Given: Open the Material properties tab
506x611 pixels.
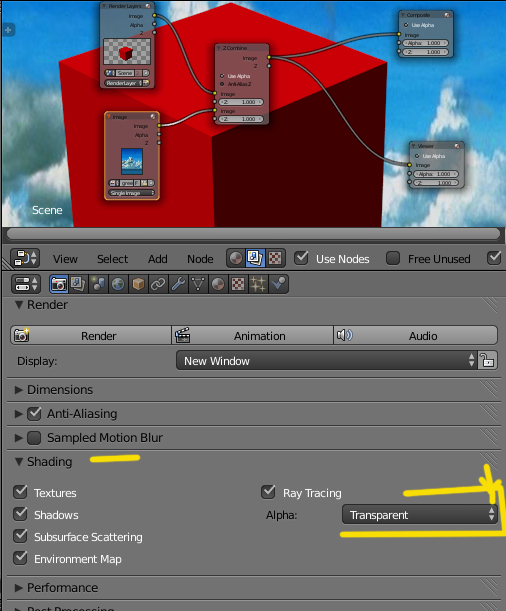Looking at the screenshot, I should [218, 284].
